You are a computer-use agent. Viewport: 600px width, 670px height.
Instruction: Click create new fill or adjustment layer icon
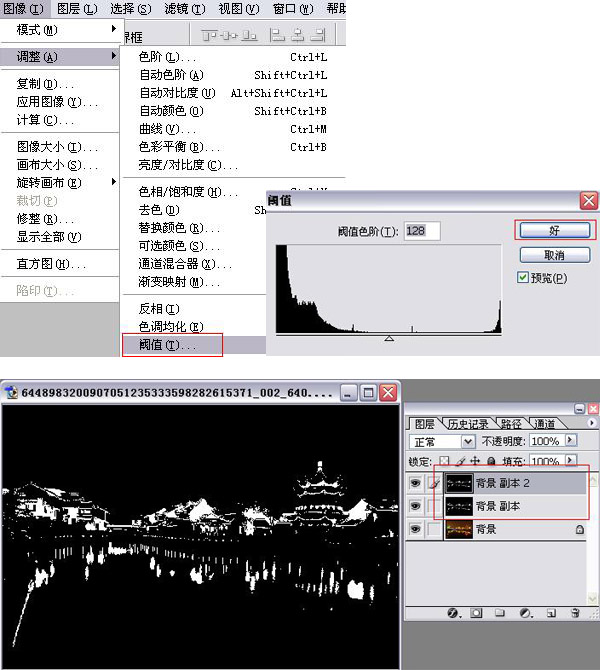(526, 613)
